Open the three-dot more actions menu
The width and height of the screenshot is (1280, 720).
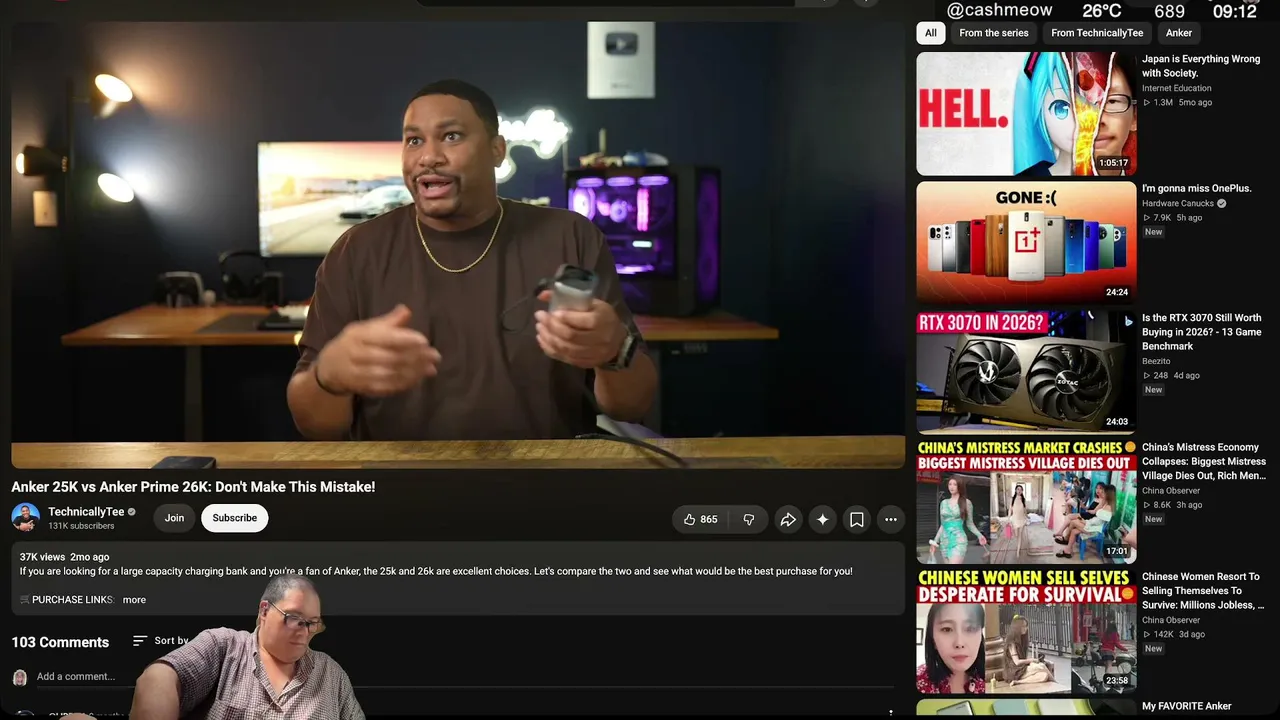(891, 519)
